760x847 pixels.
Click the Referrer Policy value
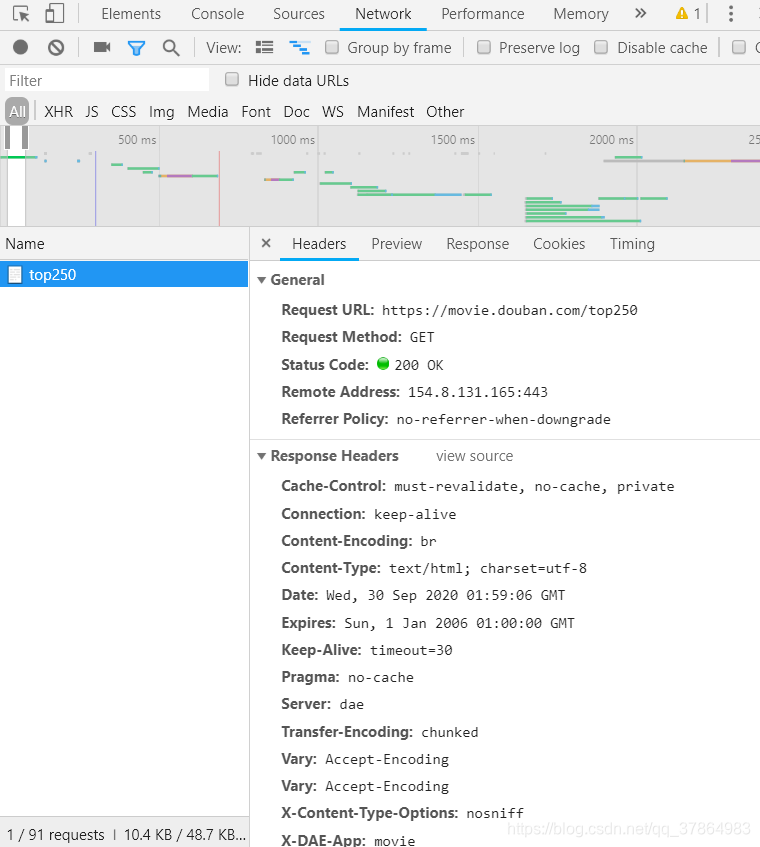pyautogui.click(x=503, y=419)
